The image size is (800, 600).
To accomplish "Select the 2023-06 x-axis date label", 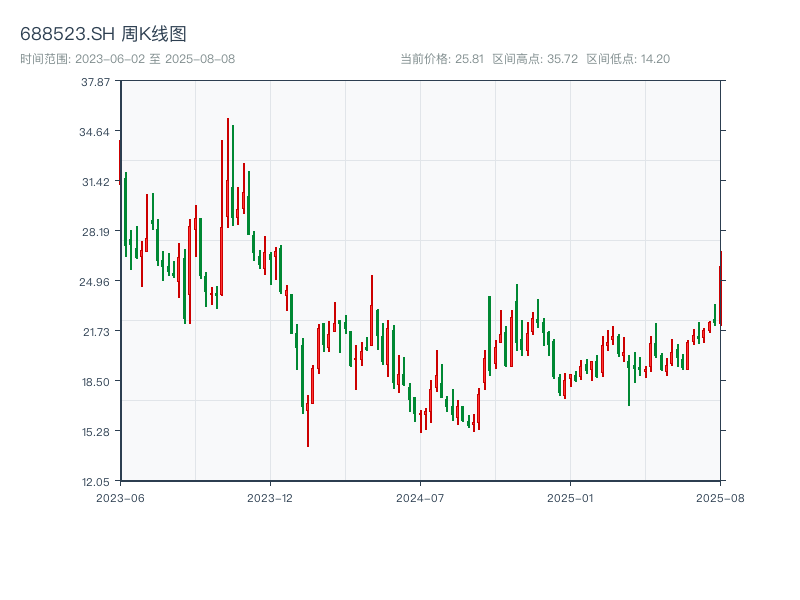I will [120, 497].
